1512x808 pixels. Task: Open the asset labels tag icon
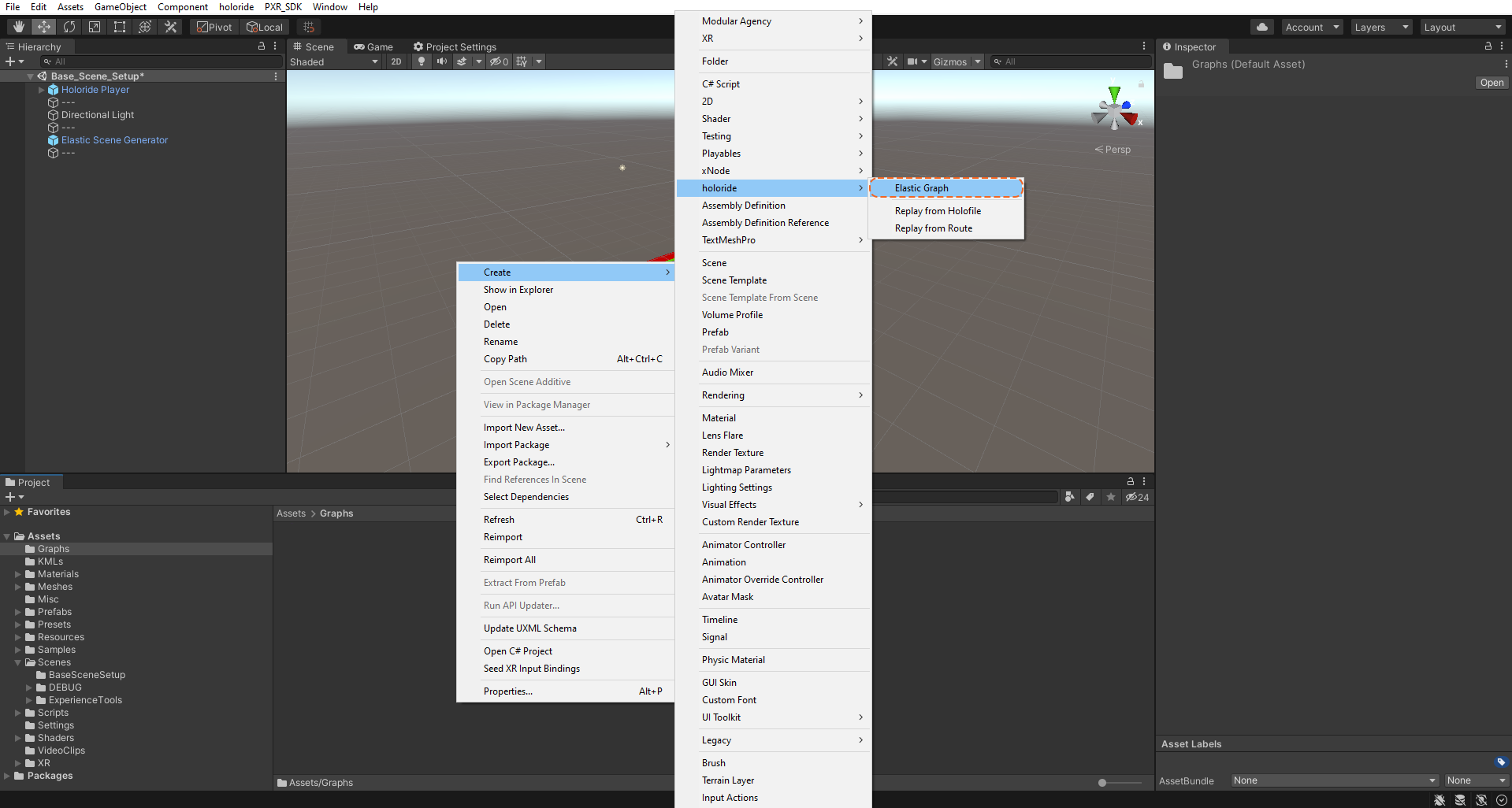(x=1500, y=762)
